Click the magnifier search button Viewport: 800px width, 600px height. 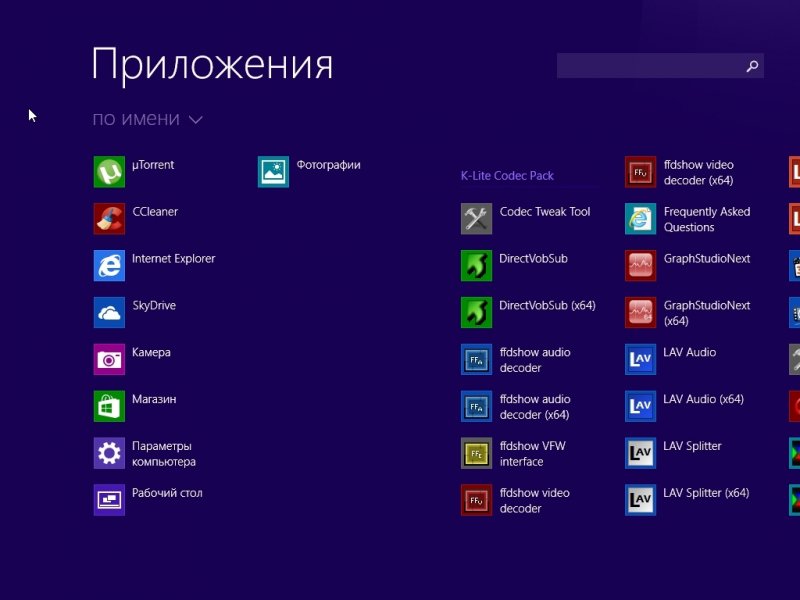click(x=752, y=66)
